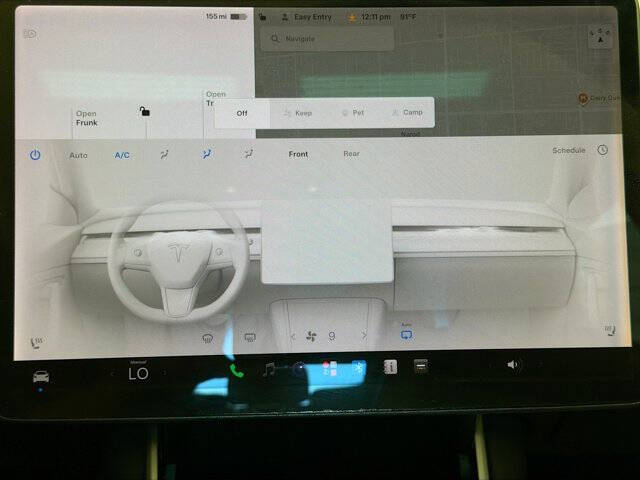Toggle the recirculation air icon
The image size is (640, 480).
(x=406, y=335)
